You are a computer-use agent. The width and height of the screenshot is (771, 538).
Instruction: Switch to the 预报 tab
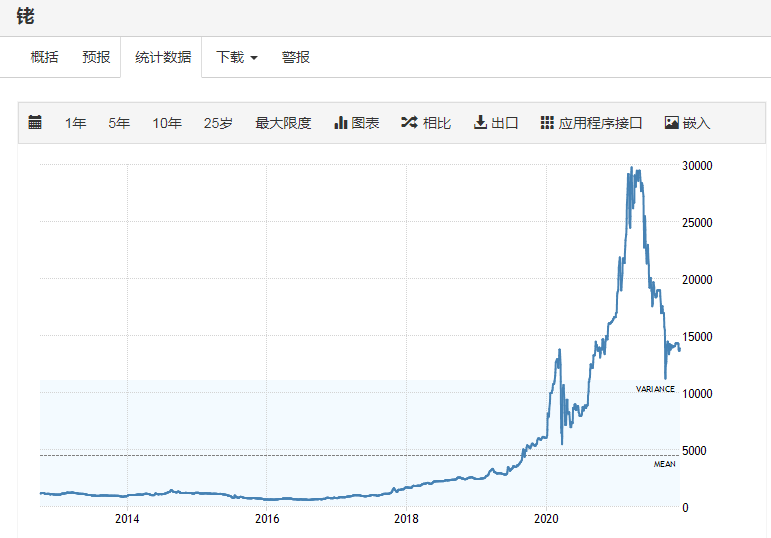[96, 58]
